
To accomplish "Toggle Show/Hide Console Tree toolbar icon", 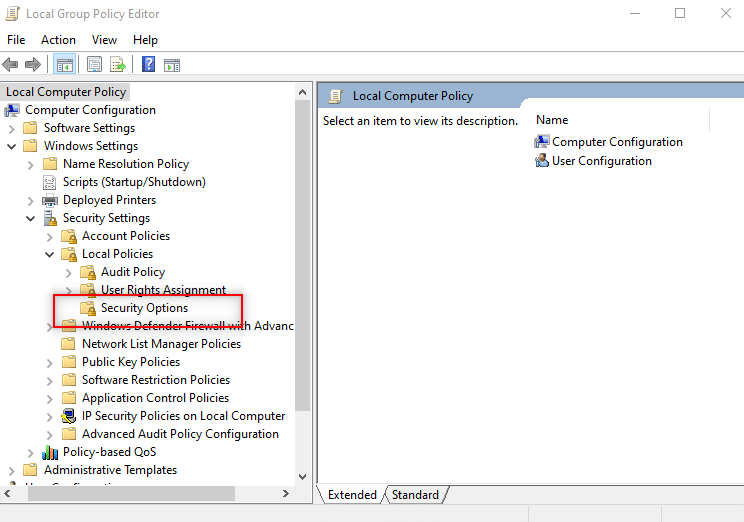I will point(65,65).
